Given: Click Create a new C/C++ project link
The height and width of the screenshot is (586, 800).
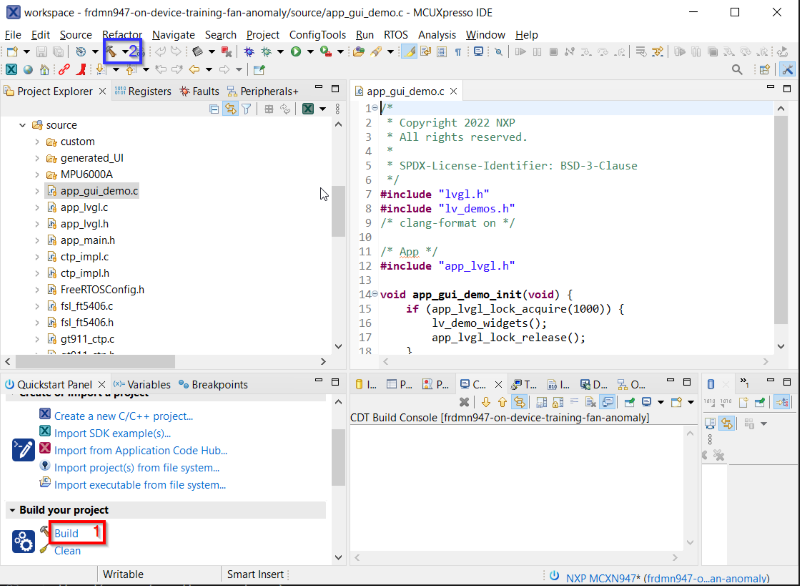Looking at the screenshot, I should pos(123,416).
